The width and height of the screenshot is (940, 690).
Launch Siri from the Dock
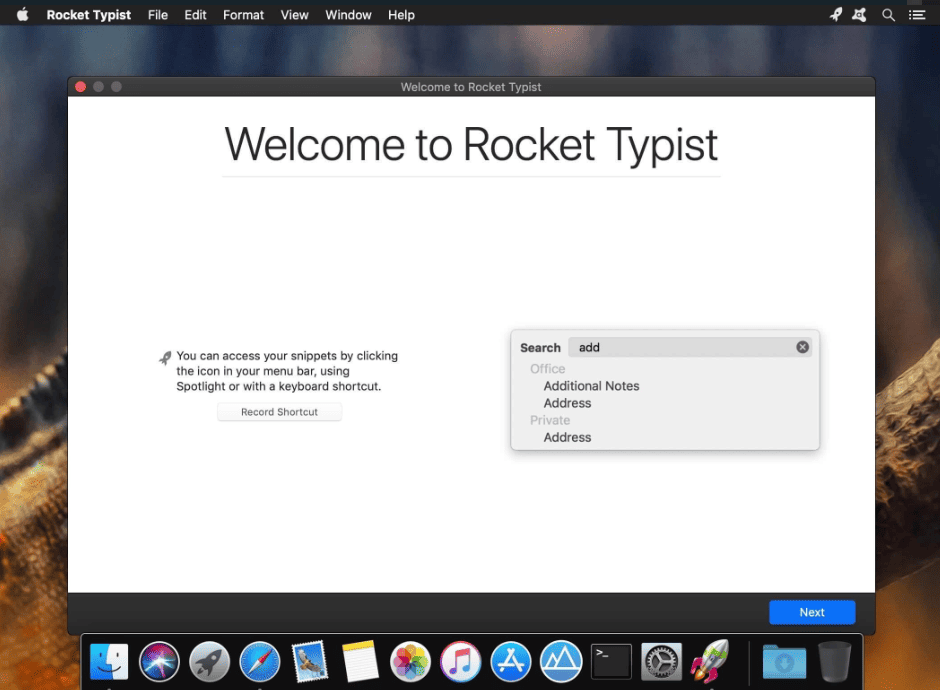point(159,662)
